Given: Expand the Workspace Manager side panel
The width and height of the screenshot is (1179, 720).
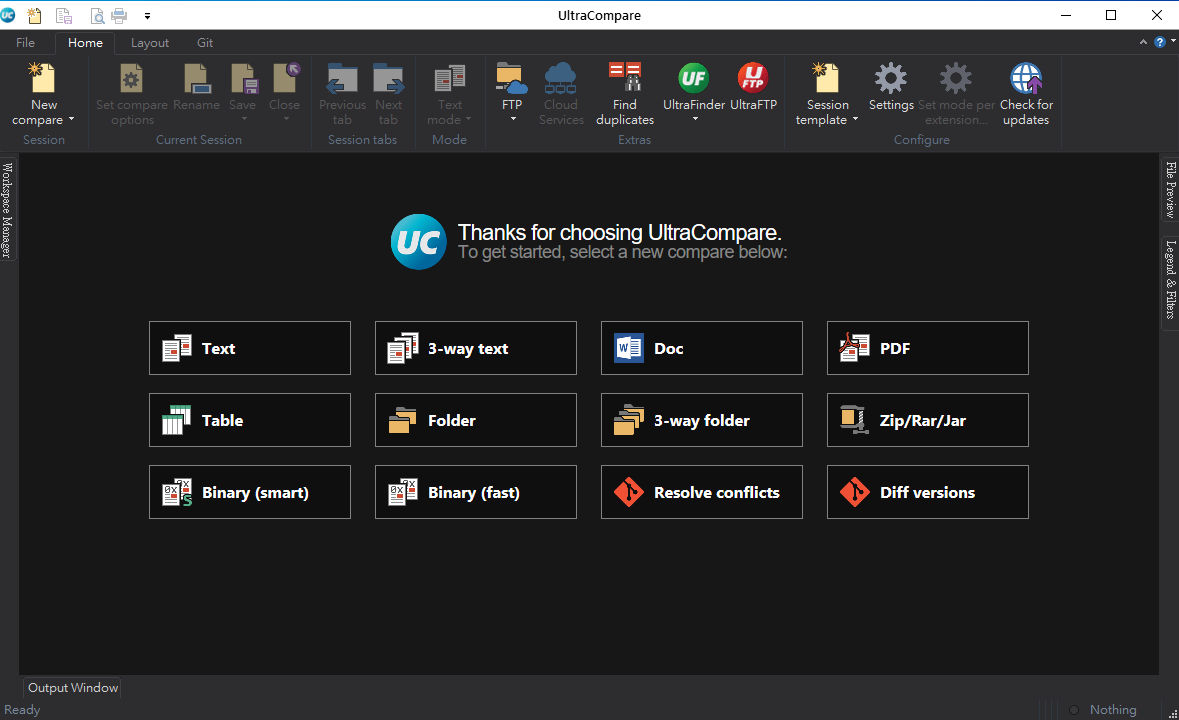Looking at the screenshot, I should (7, 210).
